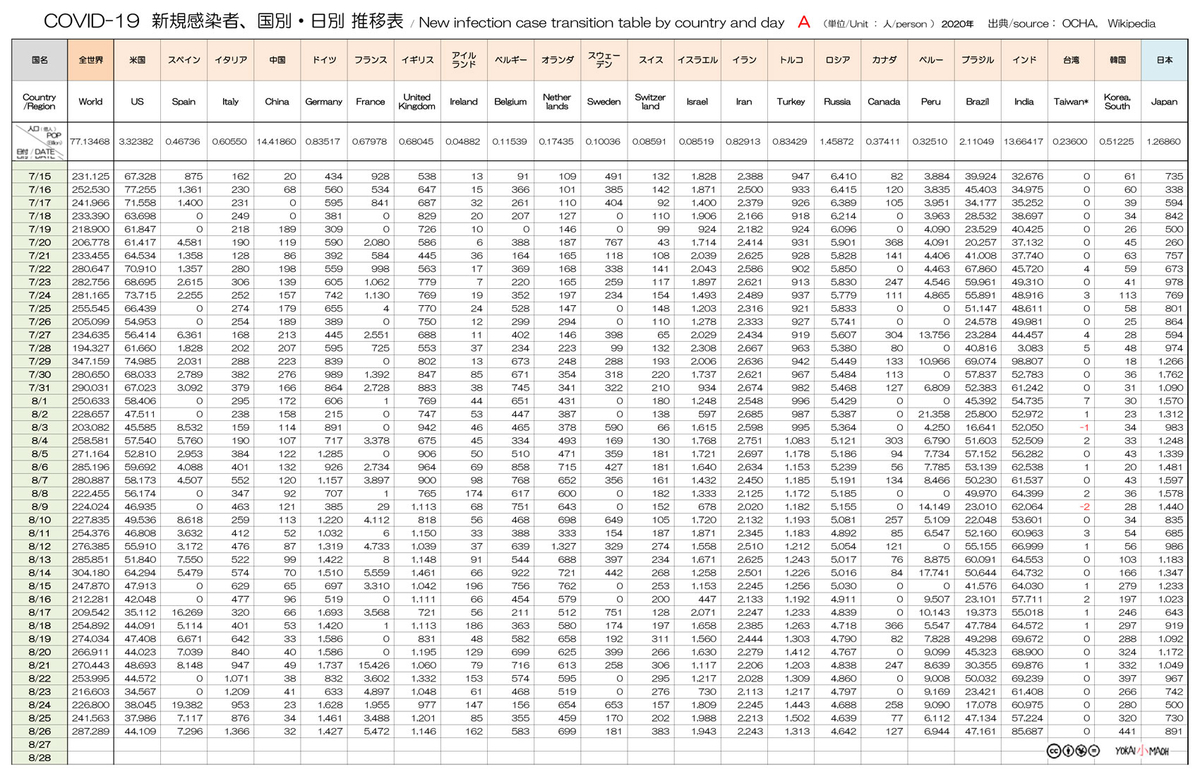Select China population value 14.41860

277,143
